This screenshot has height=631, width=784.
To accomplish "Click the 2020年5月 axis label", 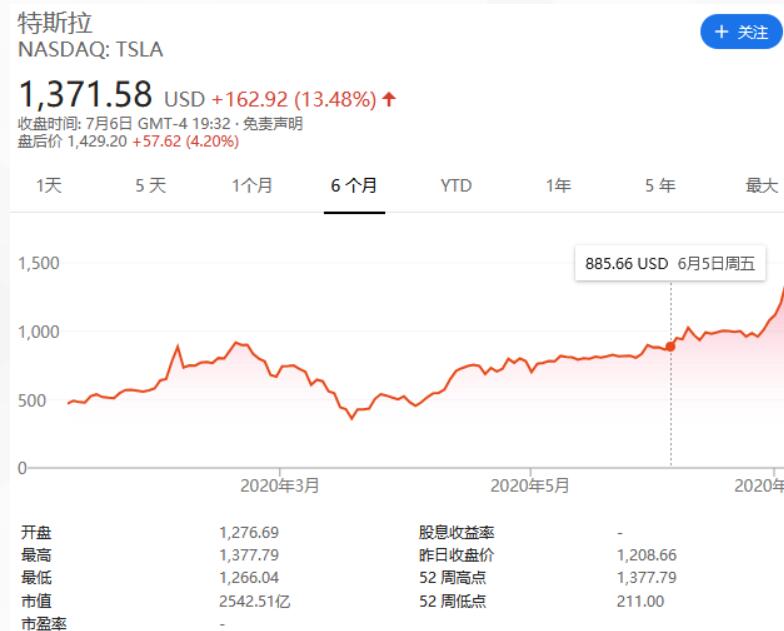I will pos(530,486).
